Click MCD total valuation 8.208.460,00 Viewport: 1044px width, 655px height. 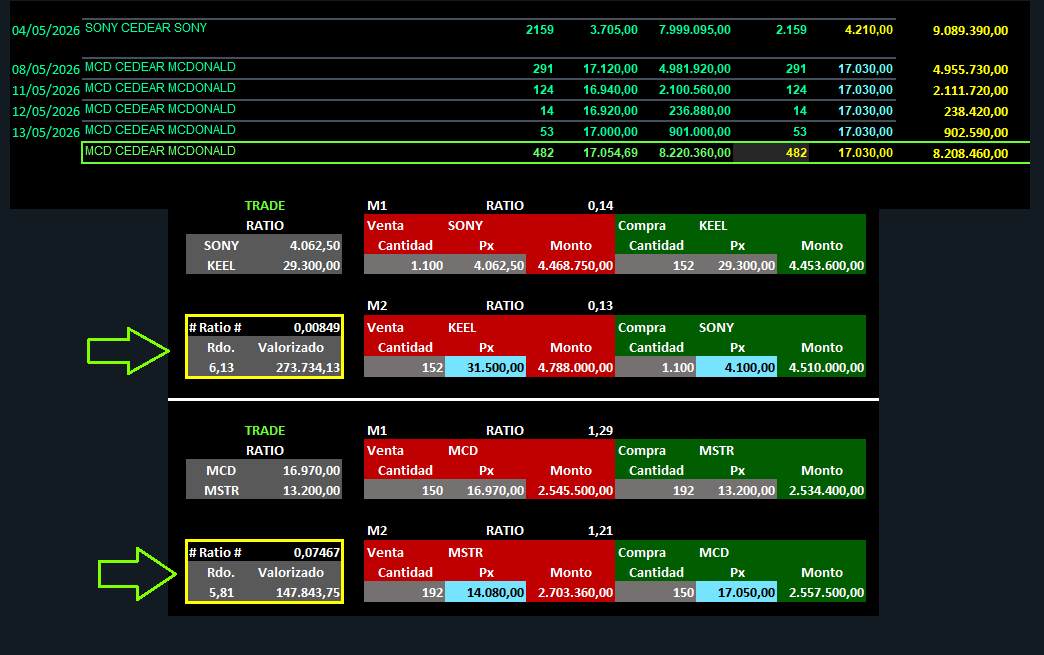tap(970, 154)
